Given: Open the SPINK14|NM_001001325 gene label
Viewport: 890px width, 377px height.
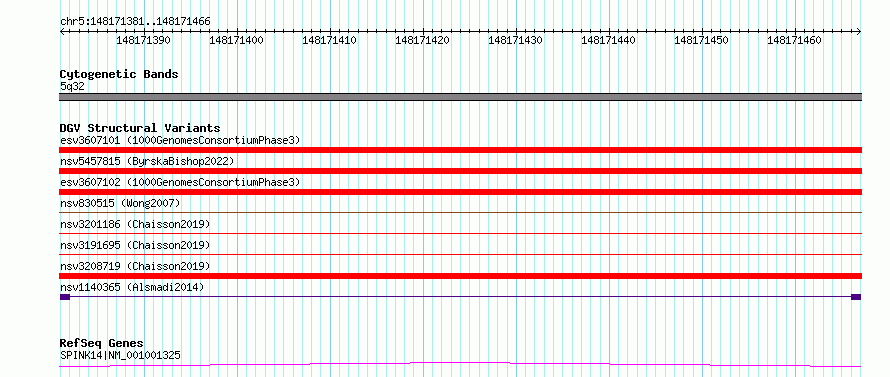Looking at the screenshot, I should pyautogui.click(x=120, y=355).
